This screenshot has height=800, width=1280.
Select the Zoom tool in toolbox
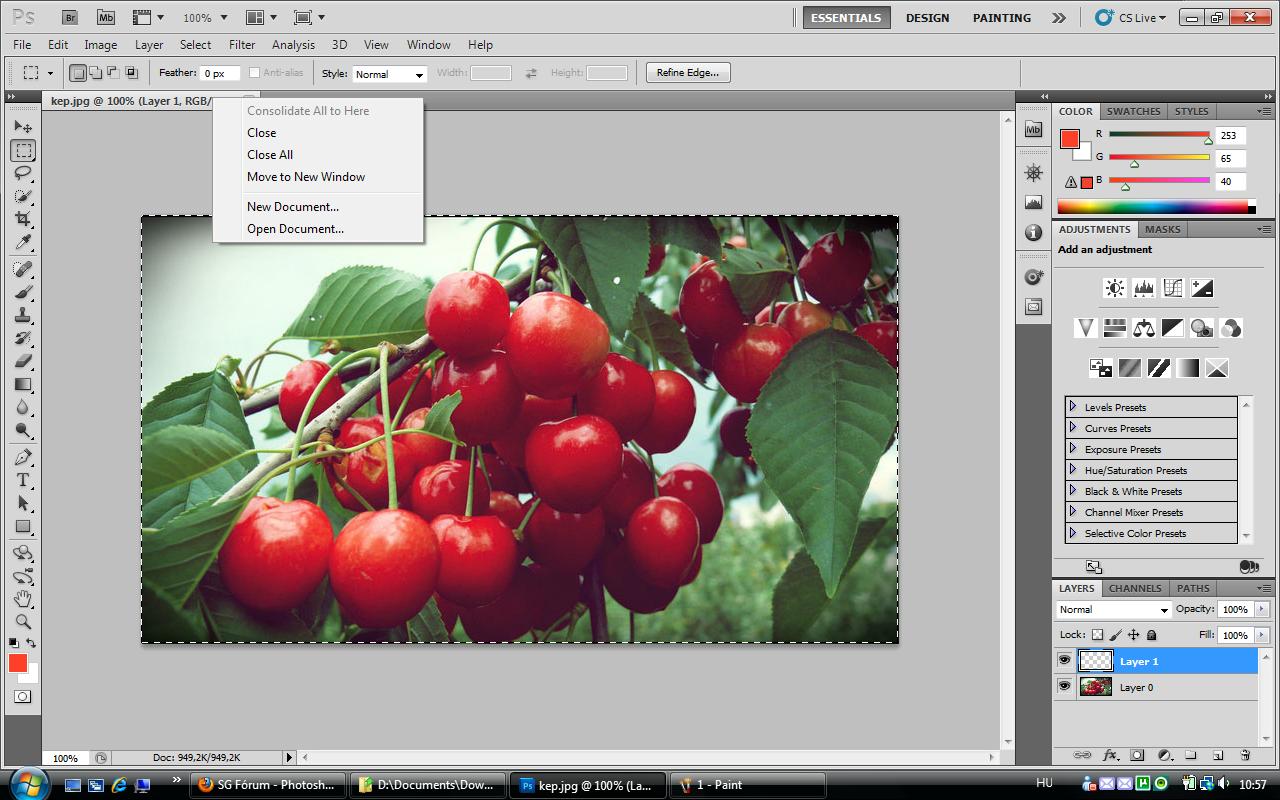coord(23,622)
